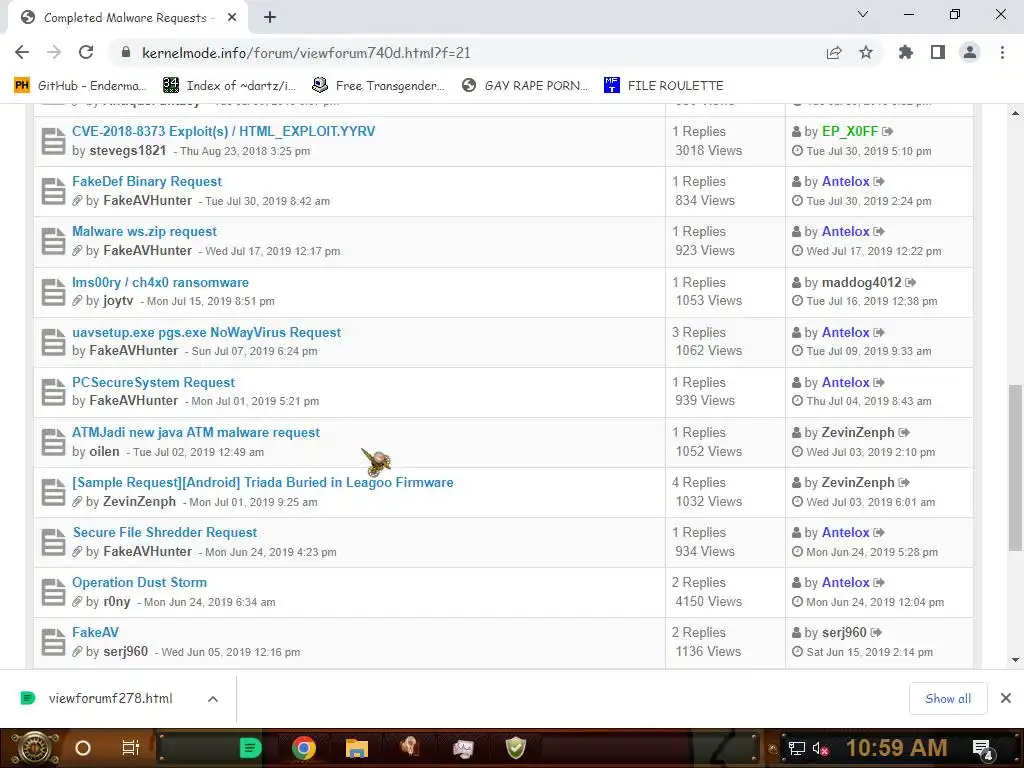Open network tray icon
1024x768 pixels.
[797, 748]
